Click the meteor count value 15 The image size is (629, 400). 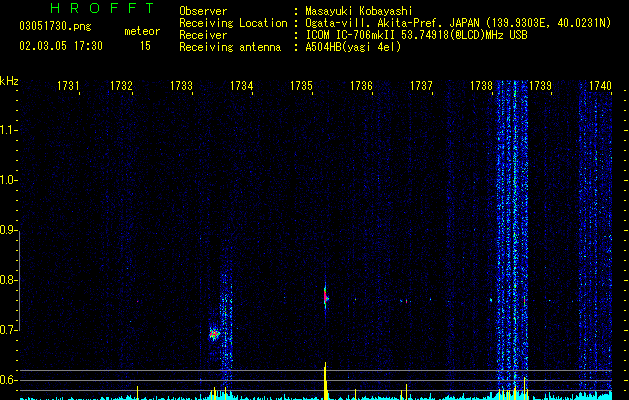[x=145, y=46]
